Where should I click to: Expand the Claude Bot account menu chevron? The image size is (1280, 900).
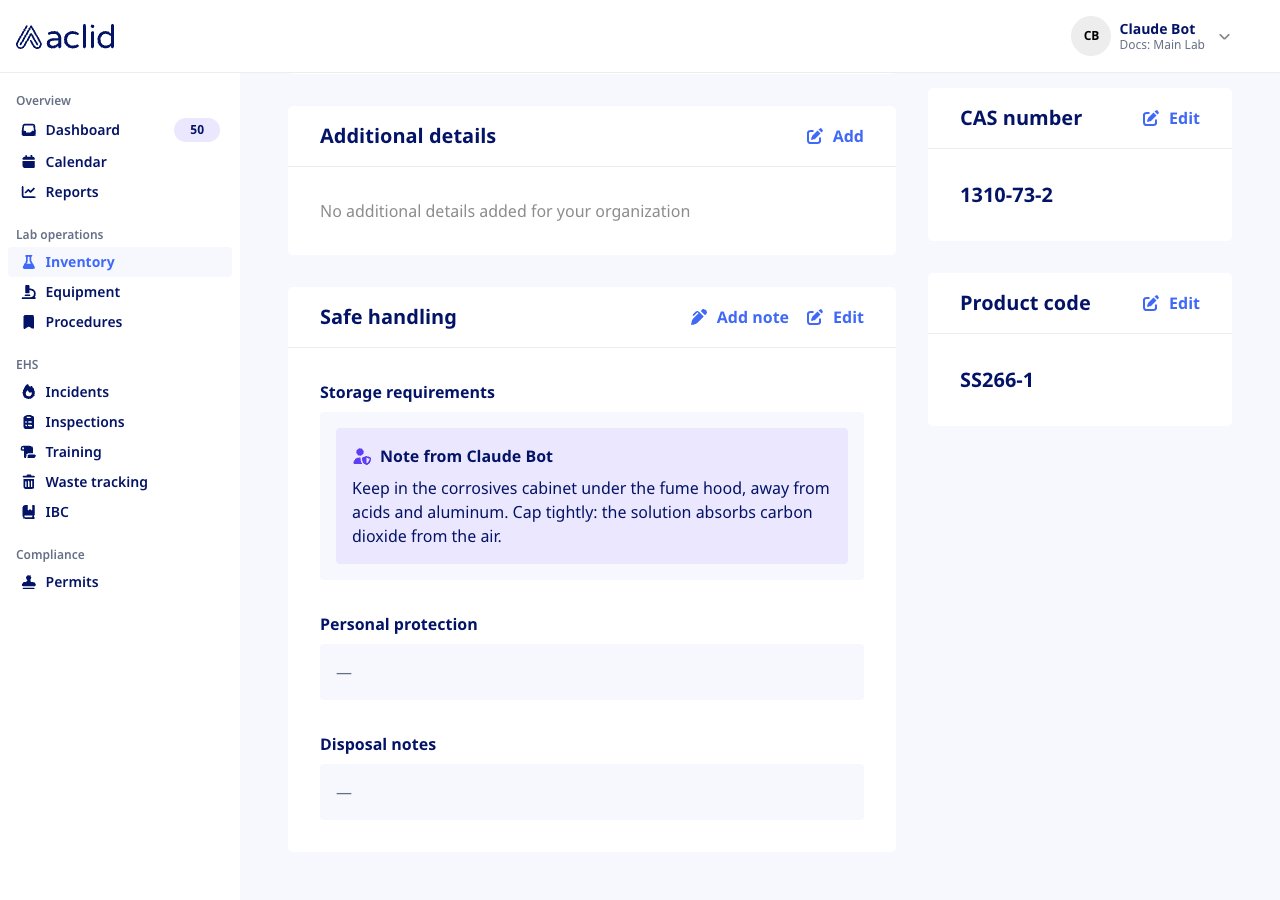point(1224,36)
